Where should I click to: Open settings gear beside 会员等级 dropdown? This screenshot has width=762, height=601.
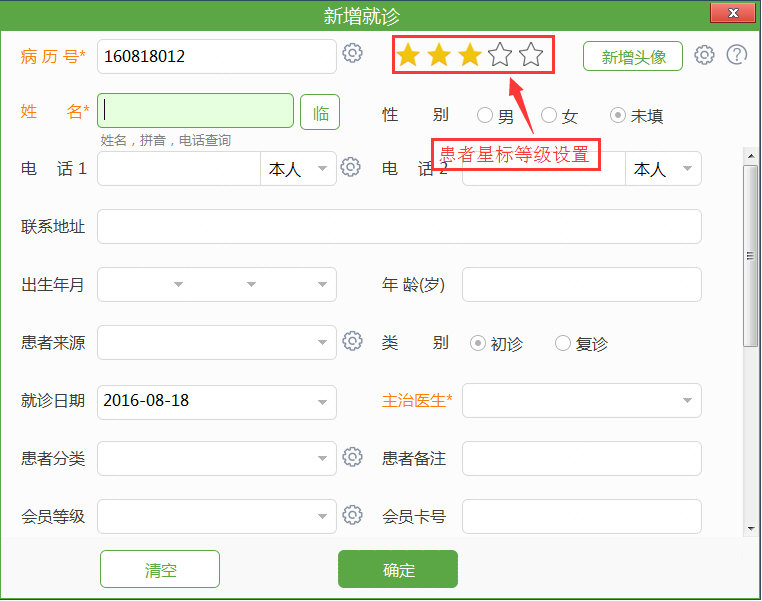[352, 515]
